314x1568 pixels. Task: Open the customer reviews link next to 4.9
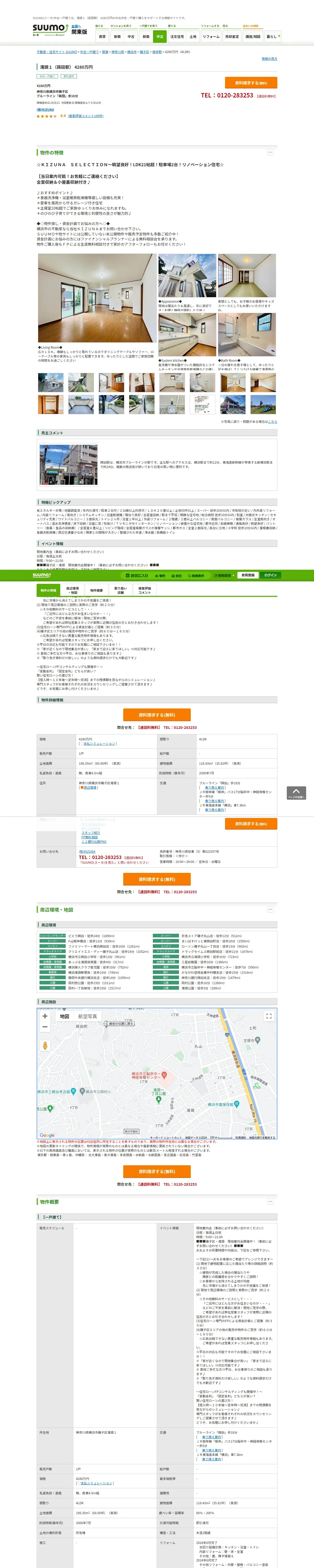coord(85,116)
